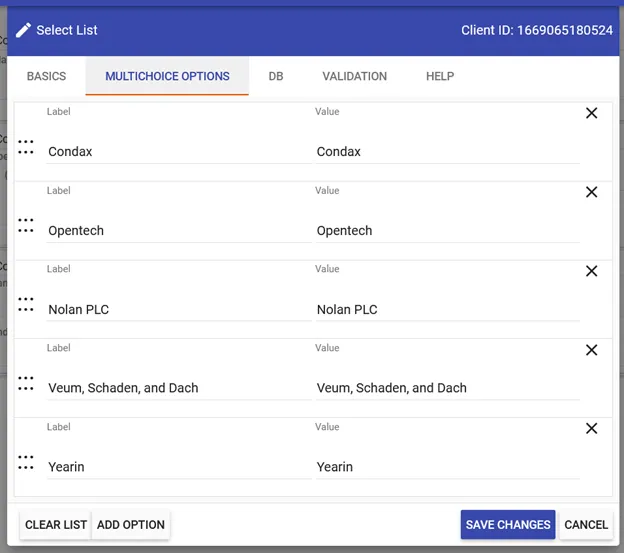Click the Yearin value field

[447, 467]
